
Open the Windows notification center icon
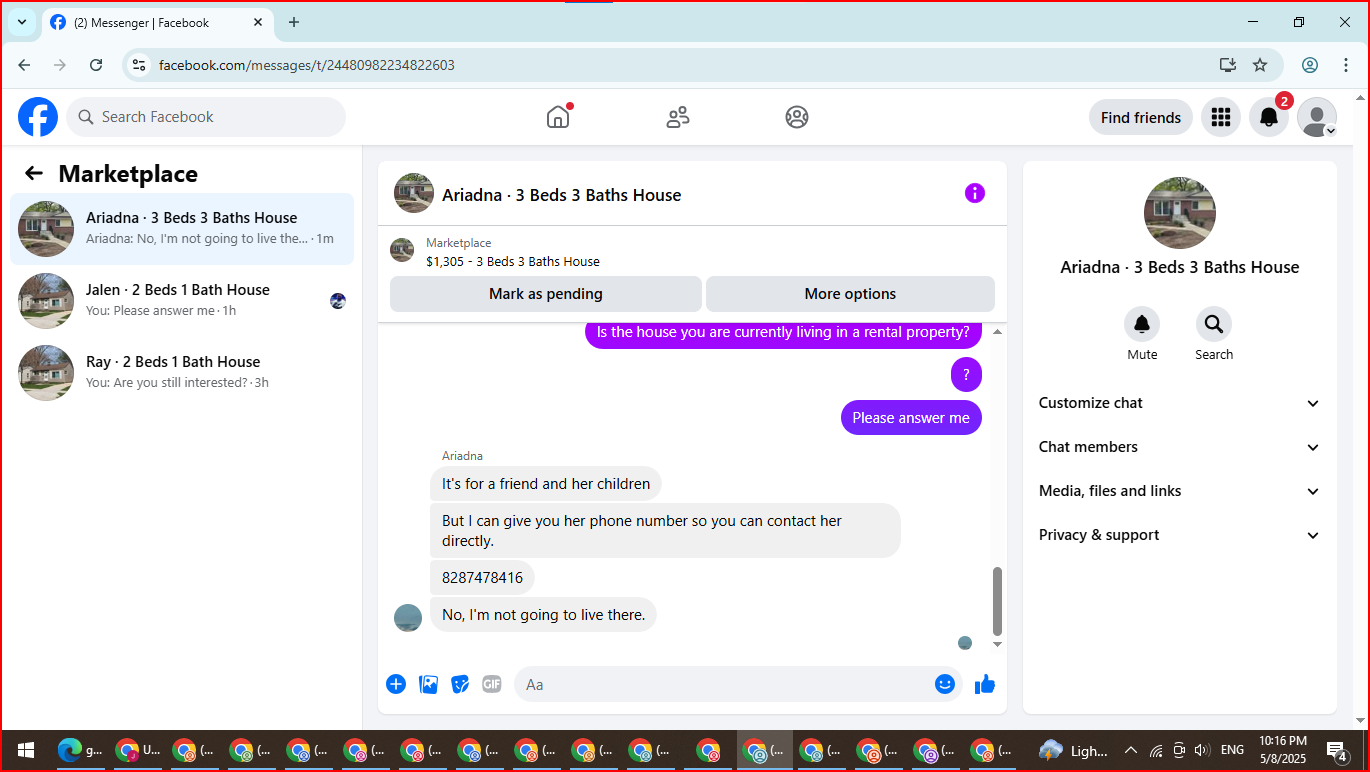tap(1337, 750)
